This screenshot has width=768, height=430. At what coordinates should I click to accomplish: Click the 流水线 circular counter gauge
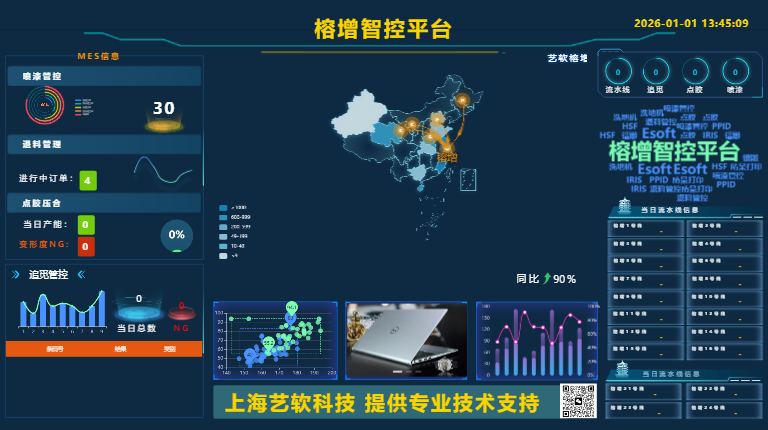pos(617,71)
